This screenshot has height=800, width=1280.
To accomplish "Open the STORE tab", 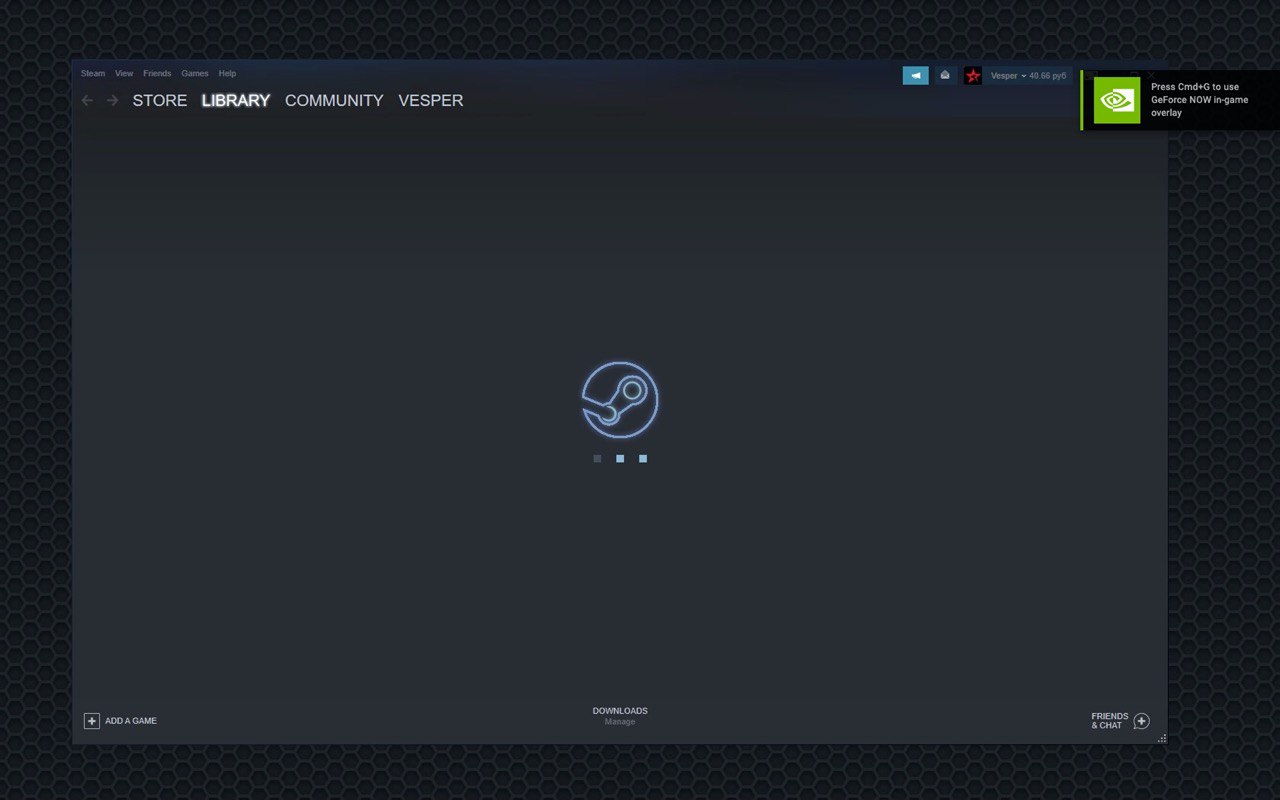I will [160, 100].
